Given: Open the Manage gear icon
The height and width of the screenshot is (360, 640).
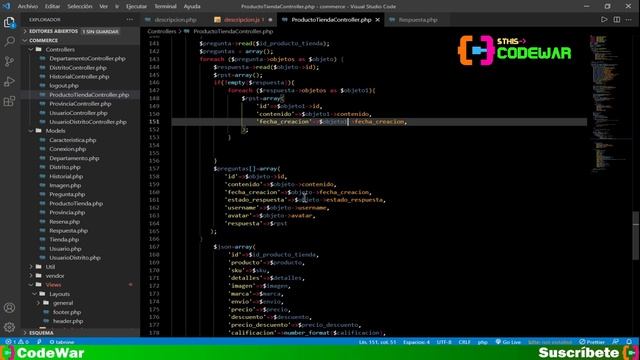Looking at the screenshot, I should coord(9,327).
